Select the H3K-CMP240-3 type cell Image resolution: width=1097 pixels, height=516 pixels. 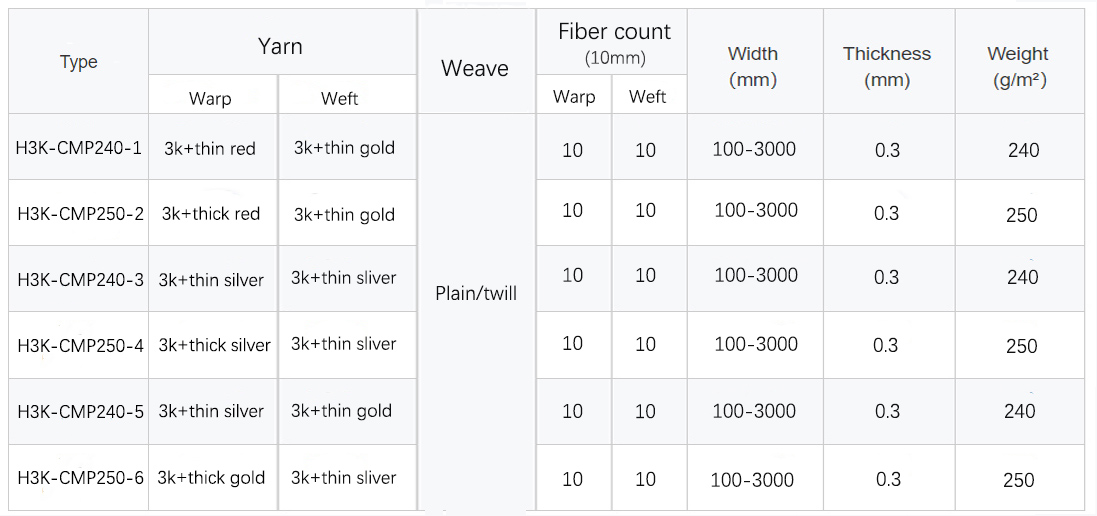(80, 280)
